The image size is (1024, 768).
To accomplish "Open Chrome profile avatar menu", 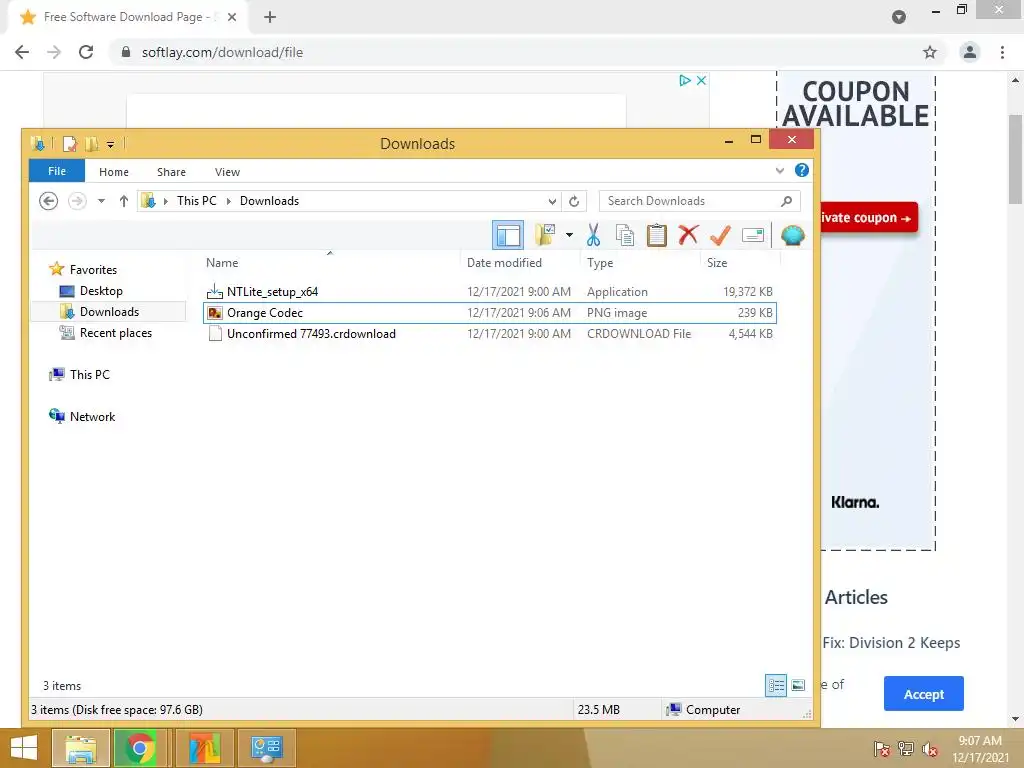I will (970, 52).
